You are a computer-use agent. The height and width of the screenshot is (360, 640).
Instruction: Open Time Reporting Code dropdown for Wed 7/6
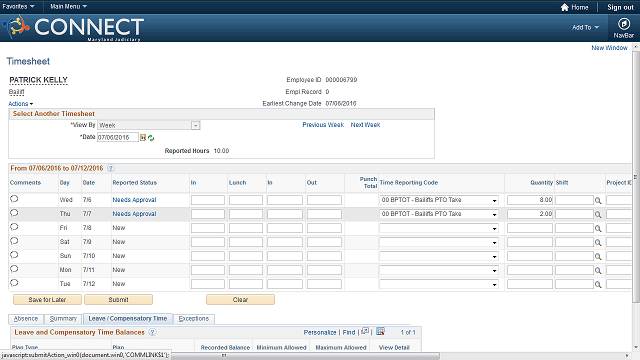[439, 200]
